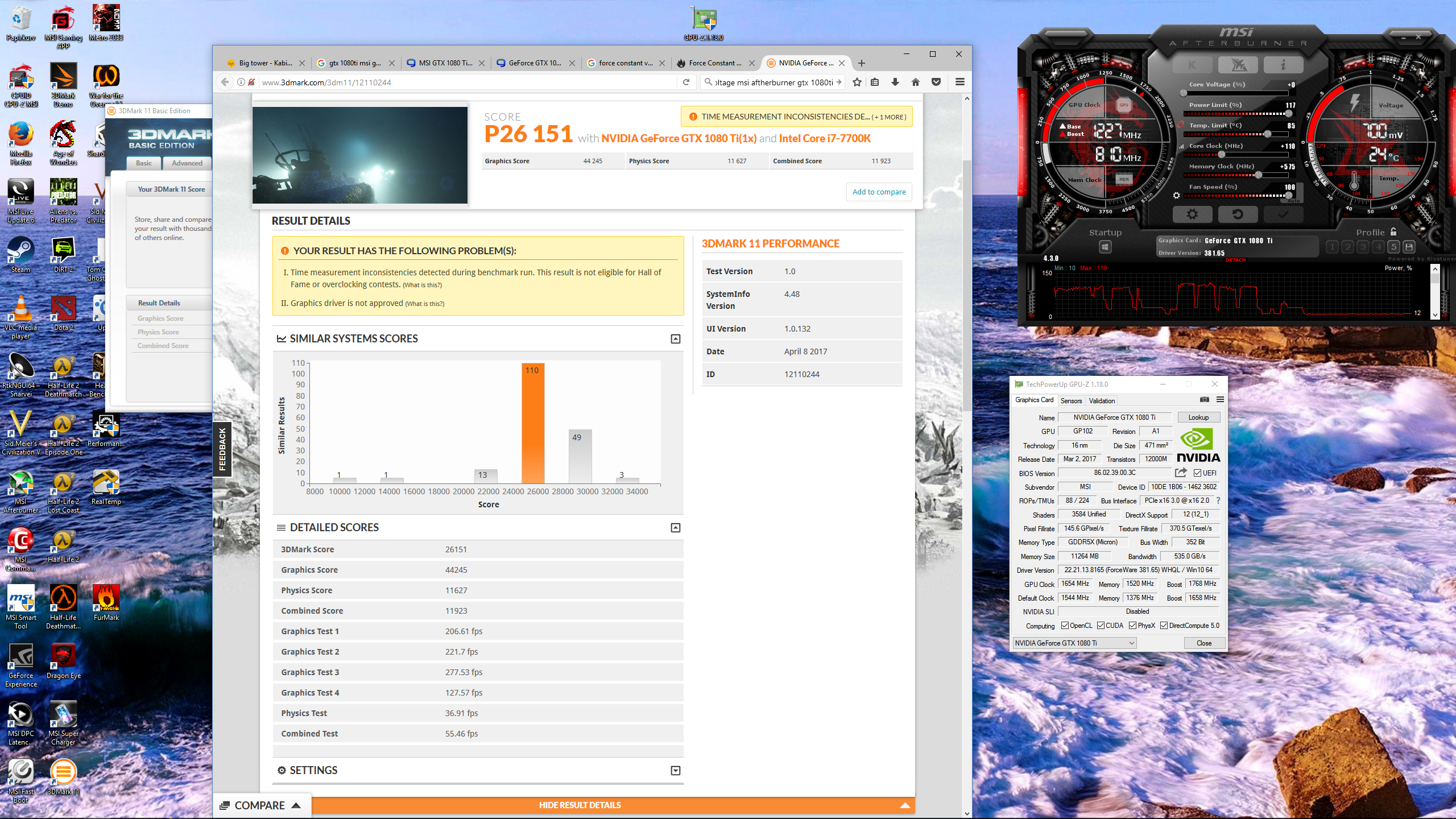Expand the Compare panel arrow
Image resolution: width=1456 pixels, height=819 pixels.
click(296, 805)
